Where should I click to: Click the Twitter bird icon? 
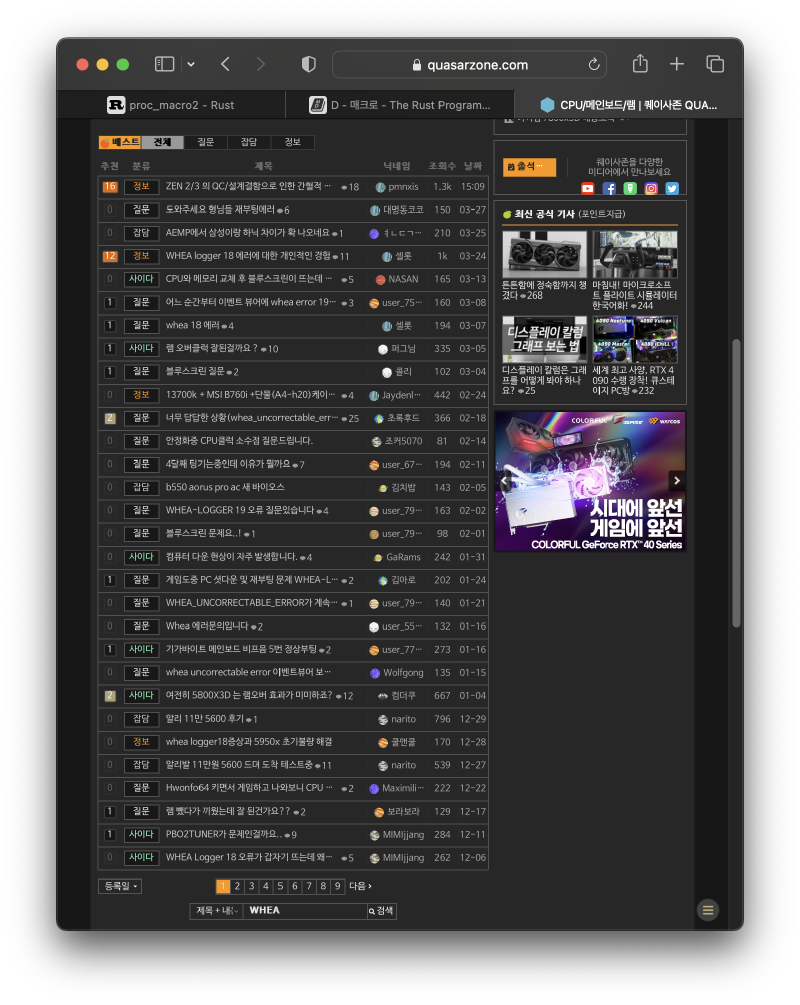(672, 188)
